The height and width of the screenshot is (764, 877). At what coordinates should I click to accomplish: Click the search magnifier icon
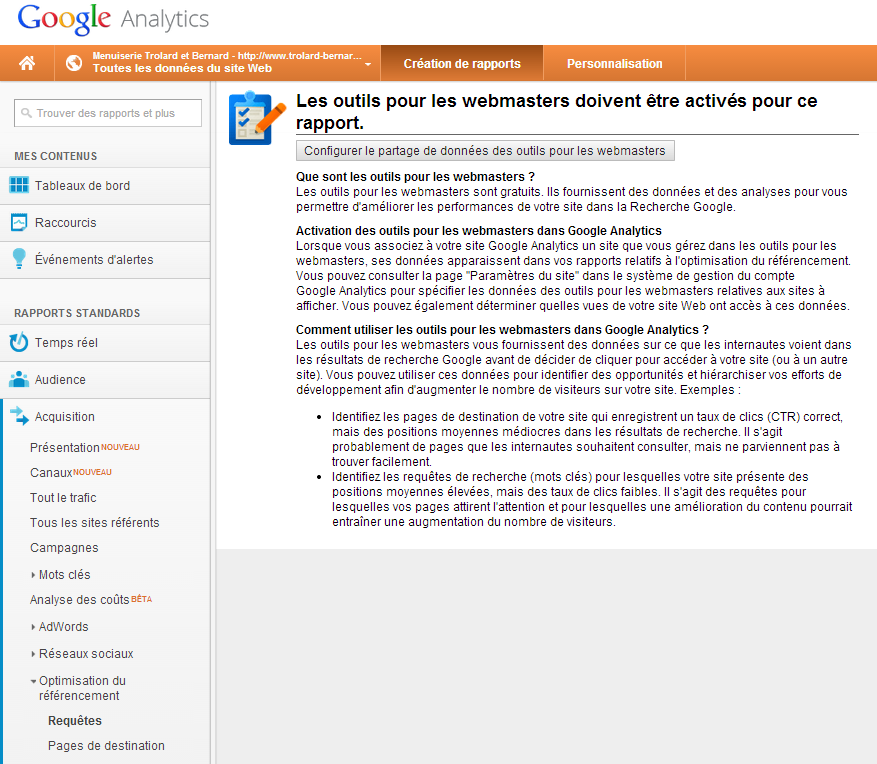[x=26, y=113]
